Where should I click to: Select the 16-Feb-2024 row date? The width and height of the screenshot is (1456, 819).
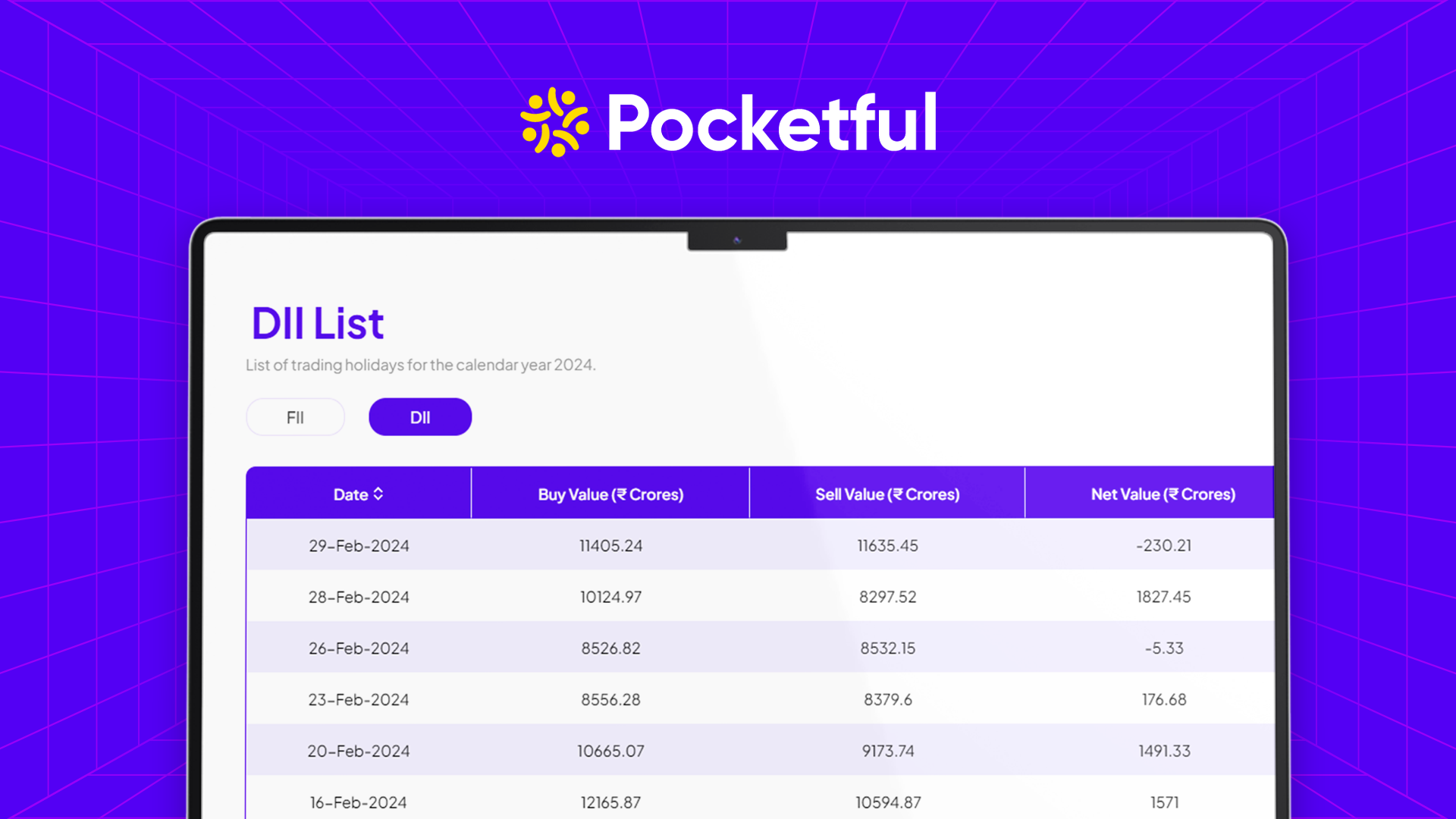(359, 802)
